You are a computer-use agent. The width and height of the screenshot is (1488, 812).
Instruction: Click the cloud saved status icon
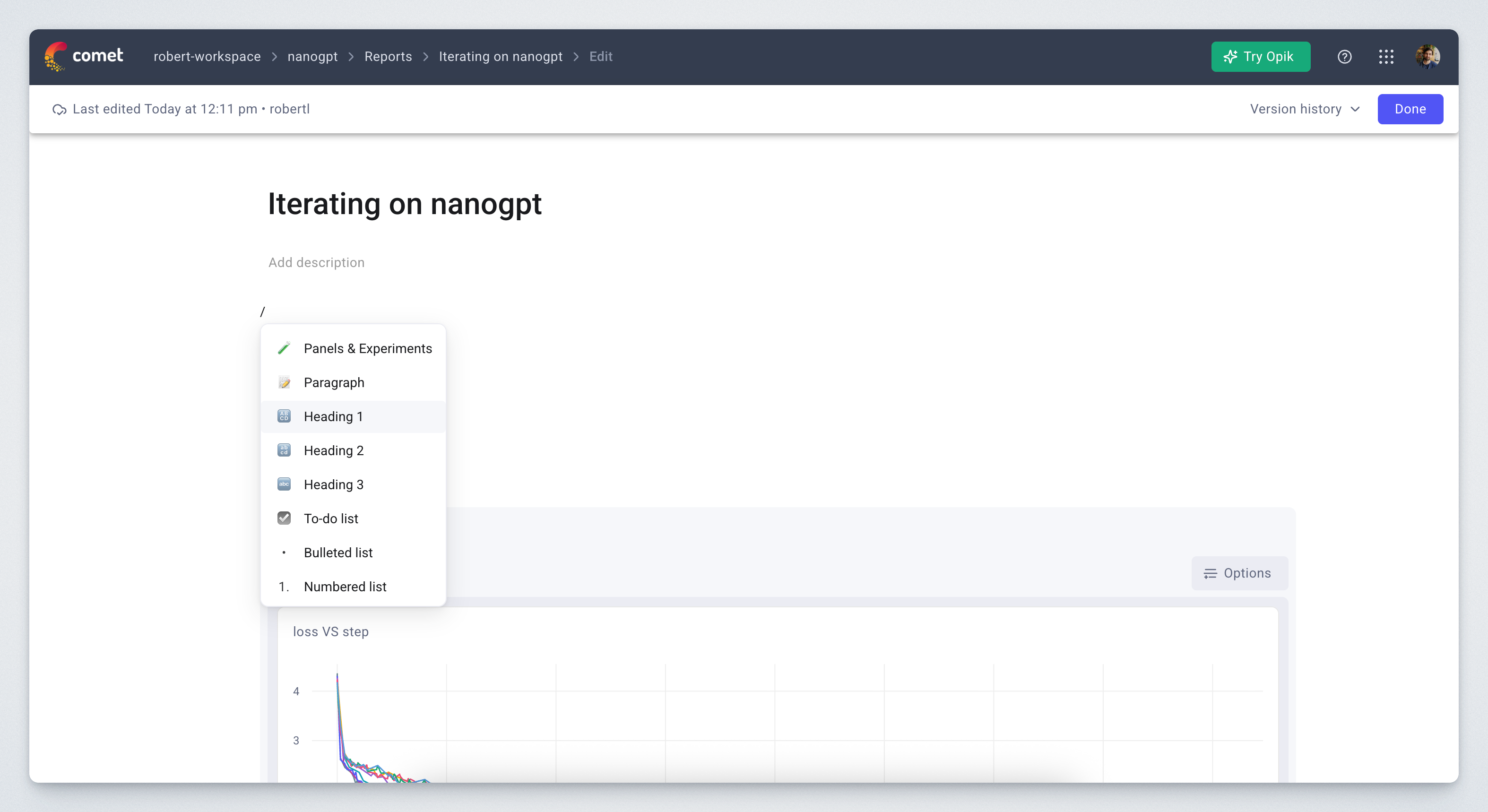coord(59,109)
